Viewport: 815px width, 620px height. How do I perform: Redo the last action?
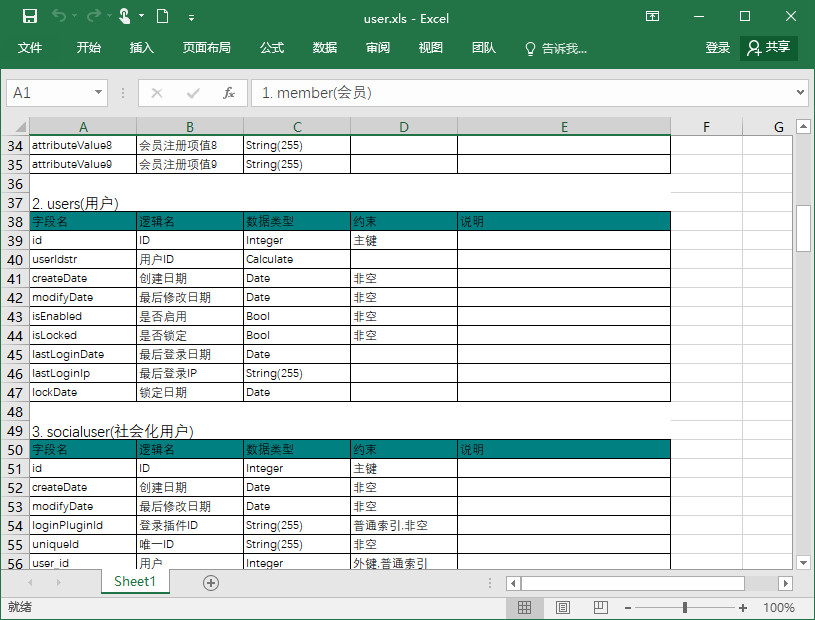[x=94, y=17]
